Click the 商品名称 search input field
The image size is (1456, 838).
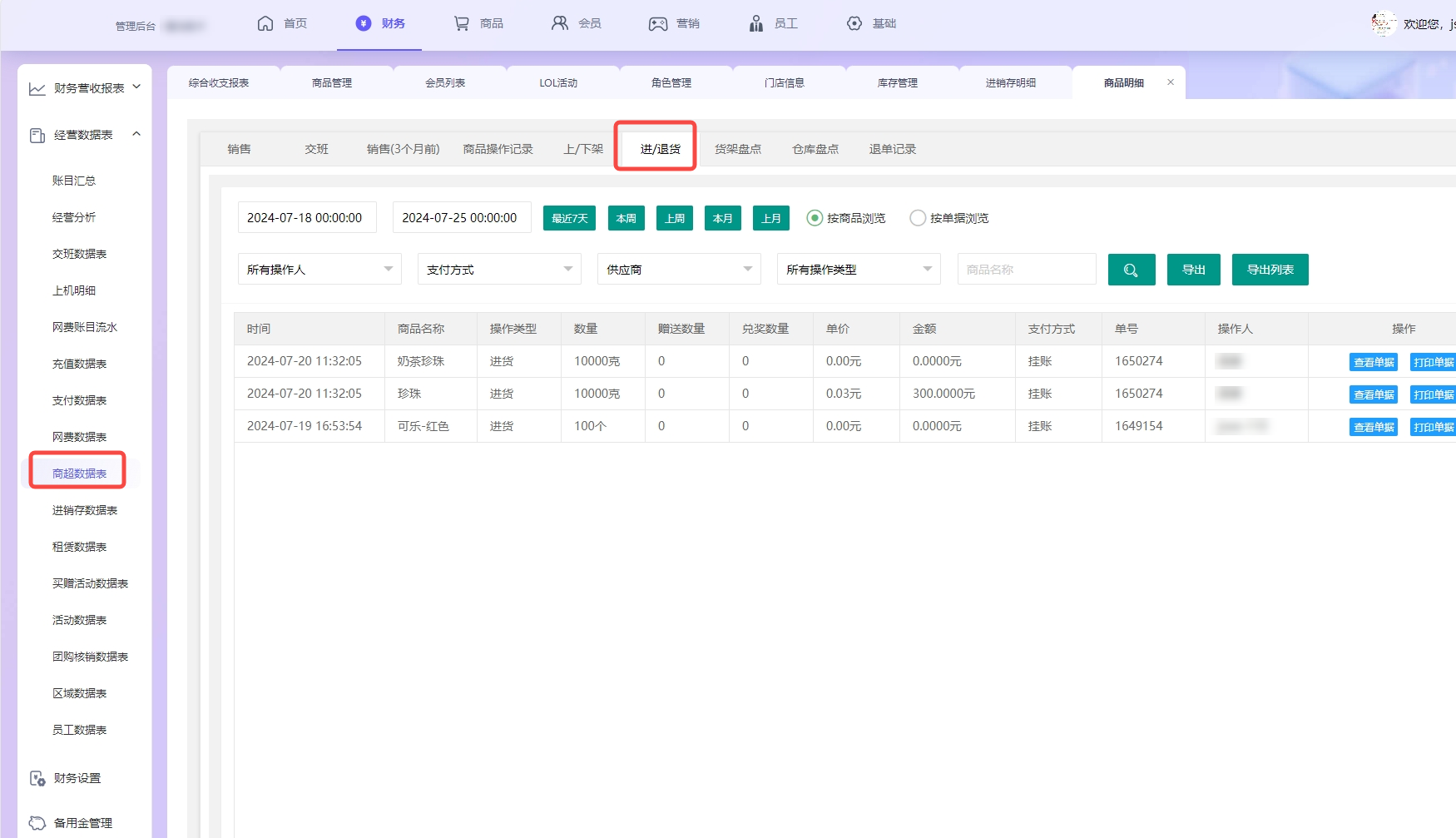click(1027, 270)
